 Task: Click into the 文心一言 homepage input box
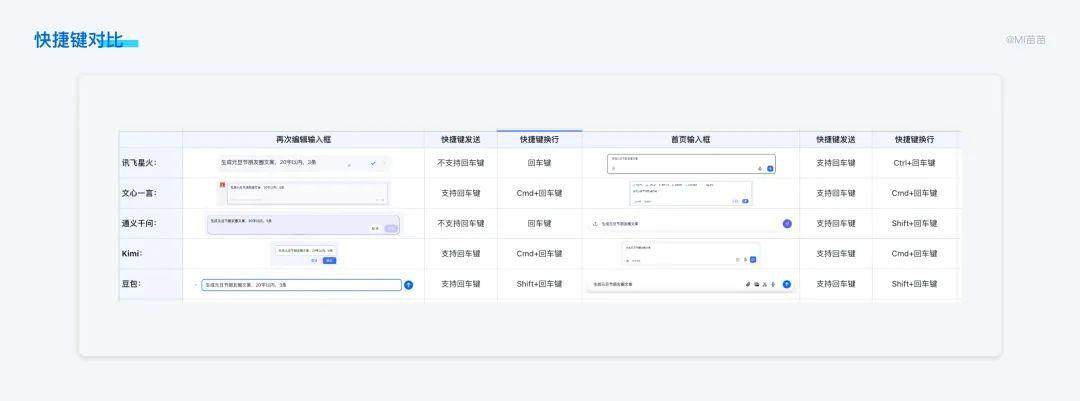tap(691, 193)
